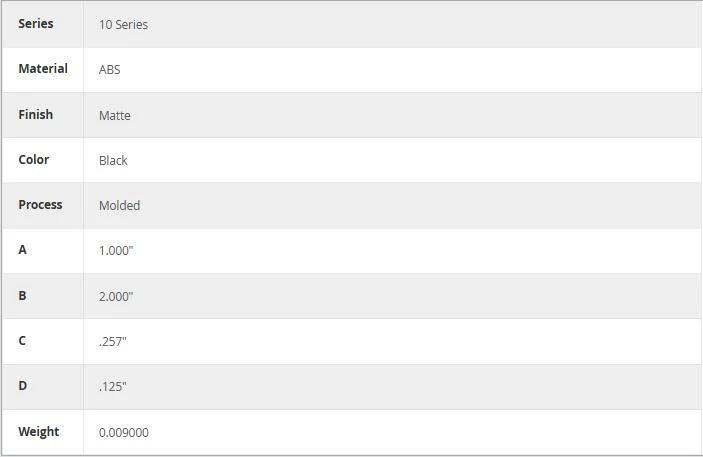The image size is (703, 457).
Task: Select the Black color value
Action: click(x=113, y=161)
